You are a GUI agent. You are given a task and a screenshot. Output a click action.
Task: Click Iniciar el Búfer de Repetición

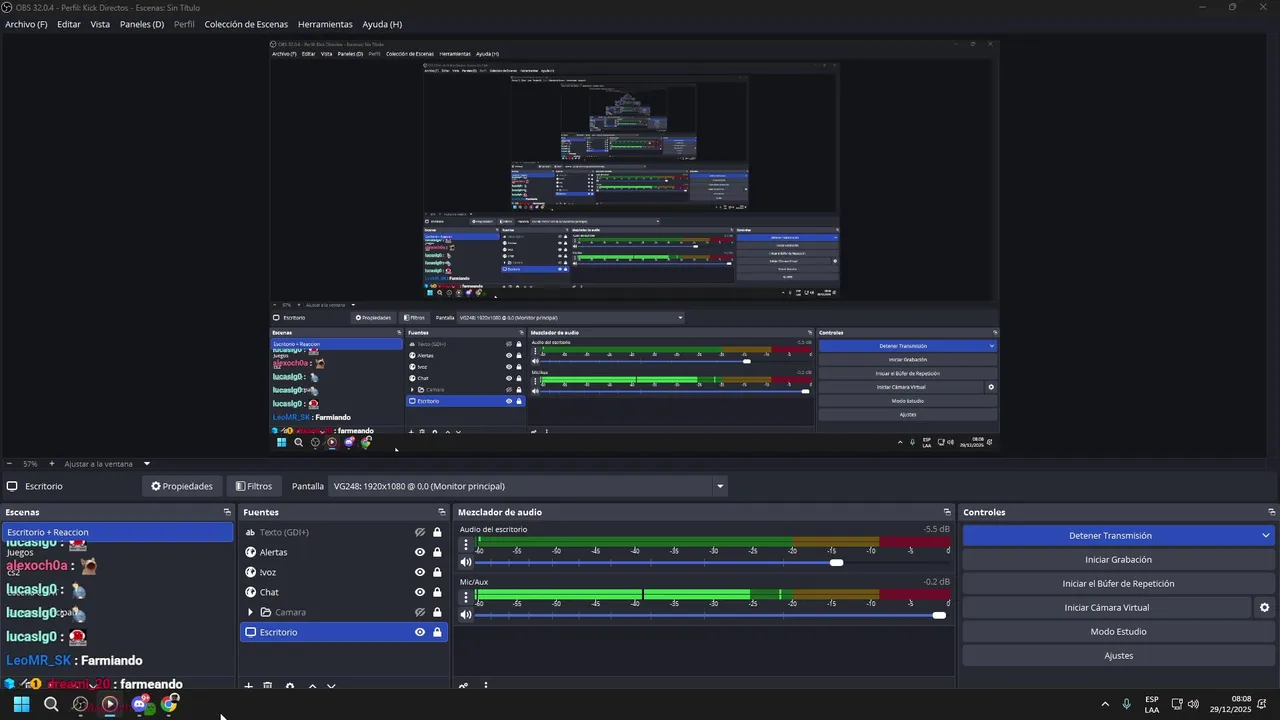click(1118, 584)
